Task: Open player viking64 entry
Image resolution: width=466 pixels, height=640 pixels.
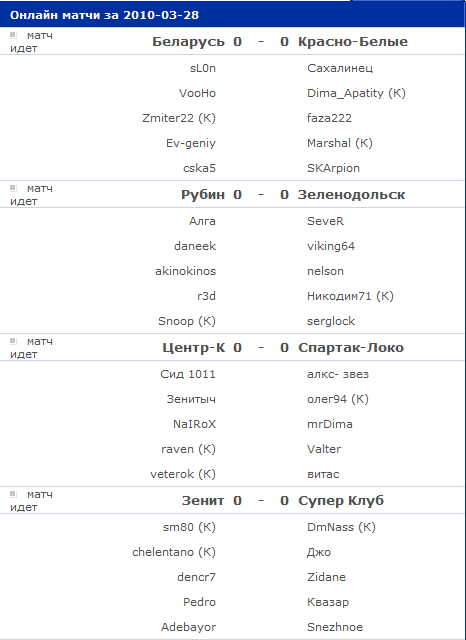Action: point(331,246)
